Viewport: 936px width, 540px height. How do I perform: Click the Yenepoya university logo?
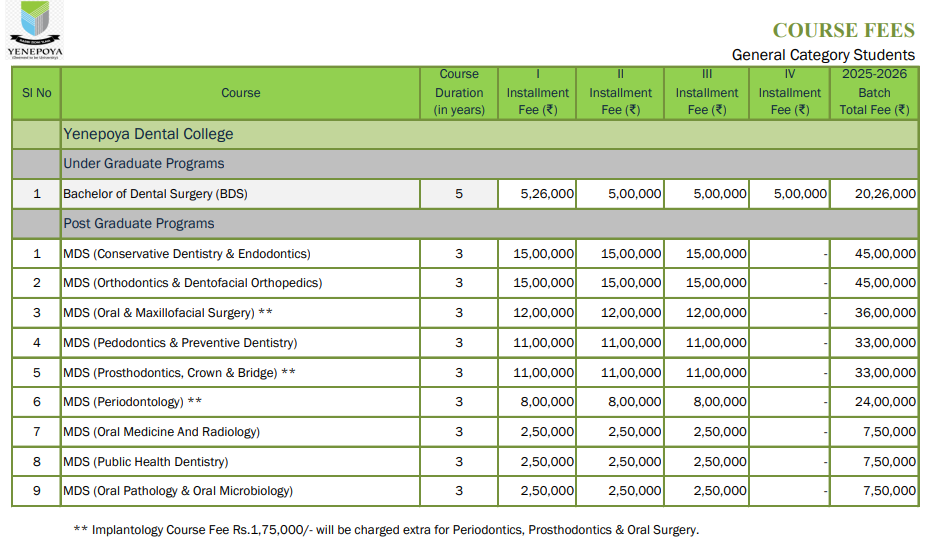pyautogui.click(x=34, y=30)
